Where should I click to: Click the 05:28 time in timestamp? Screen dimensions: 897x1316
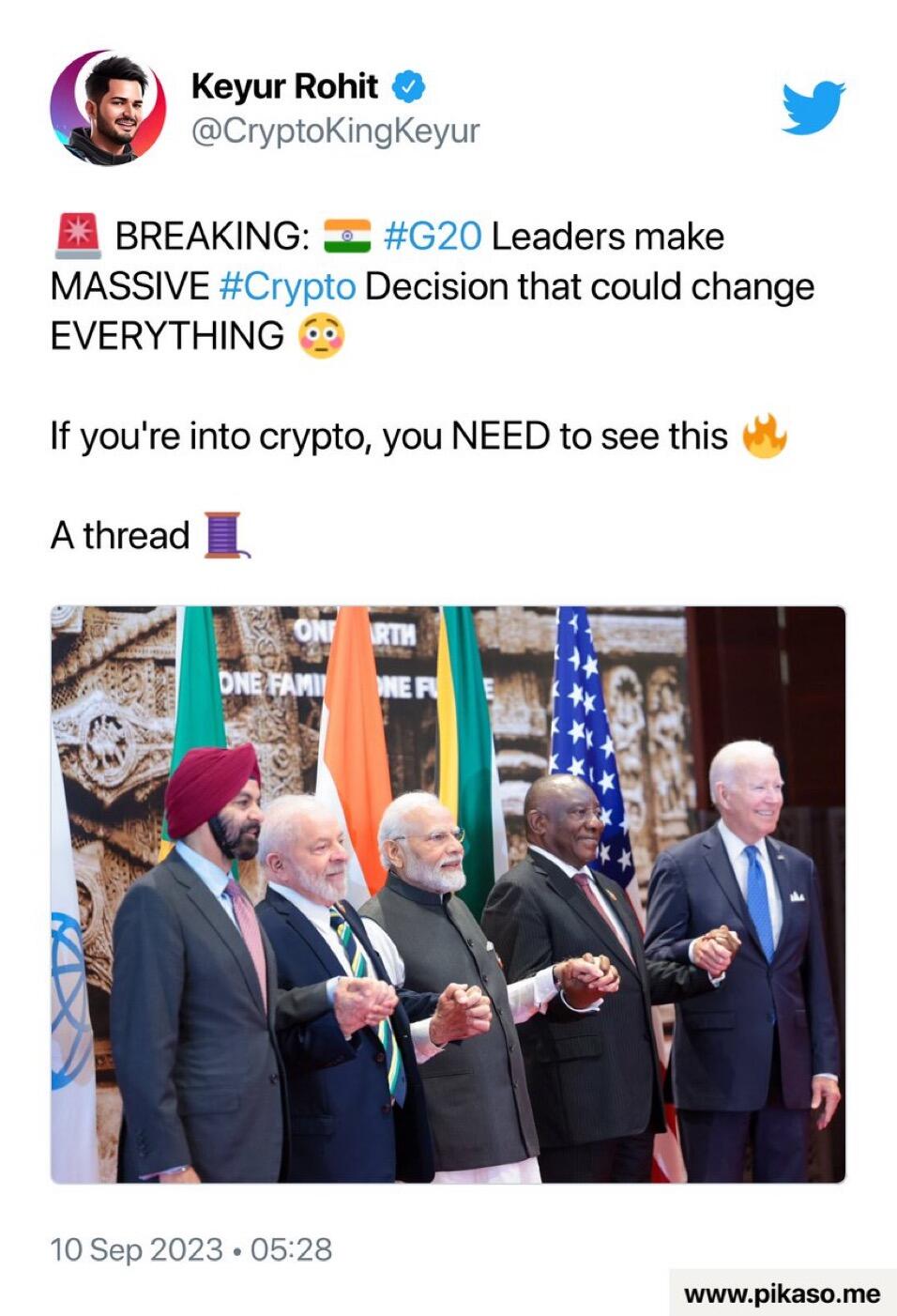click(291, 1249)
